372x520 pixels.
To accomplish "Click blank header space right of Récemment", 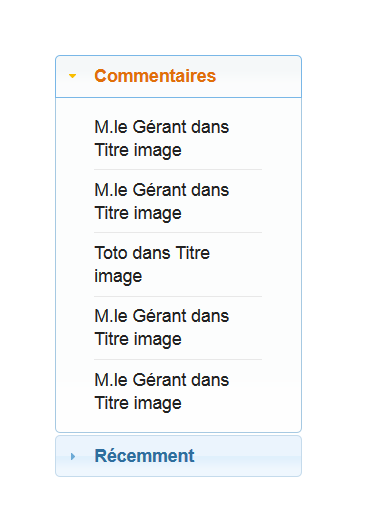I will (x=247, y=456).
